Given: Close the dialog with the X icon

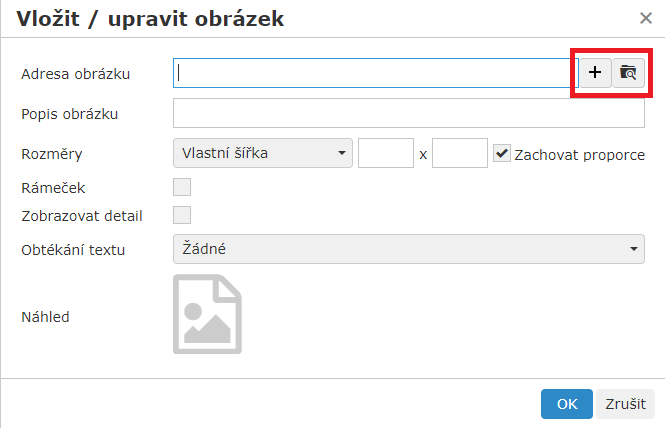Looking at the screenshot, I should pos(646,17).
